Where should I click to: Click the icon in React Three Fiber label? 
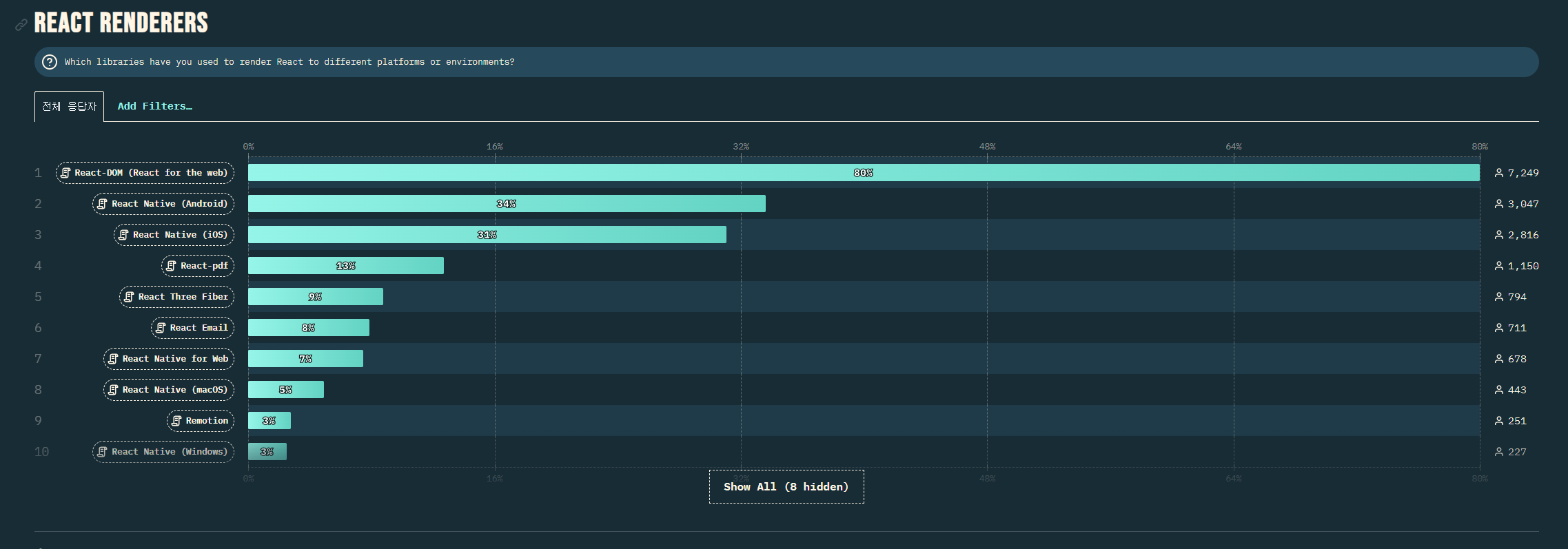coord(129,297)
